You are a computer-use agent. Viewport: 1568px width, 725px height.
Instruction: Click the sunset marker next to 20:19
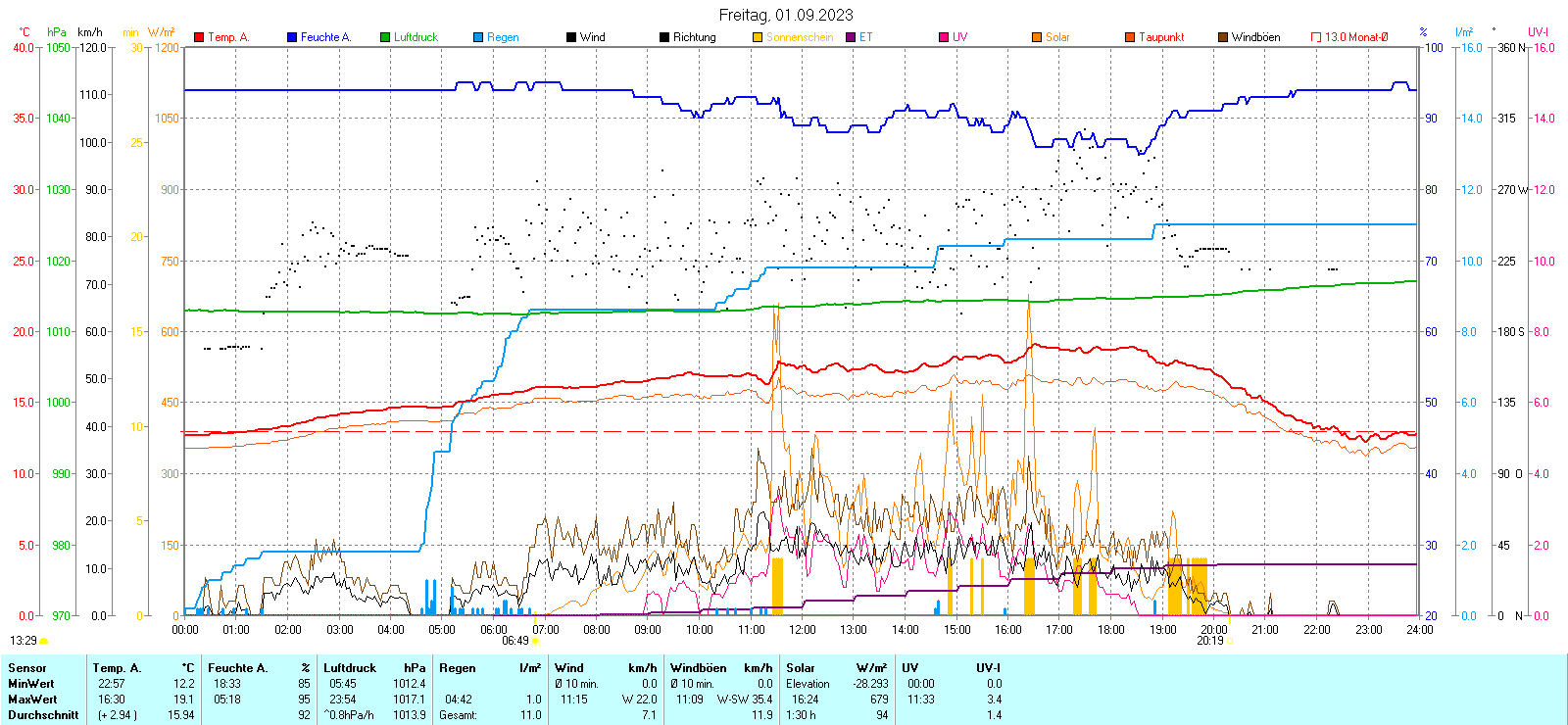[x=1230, y=642]
